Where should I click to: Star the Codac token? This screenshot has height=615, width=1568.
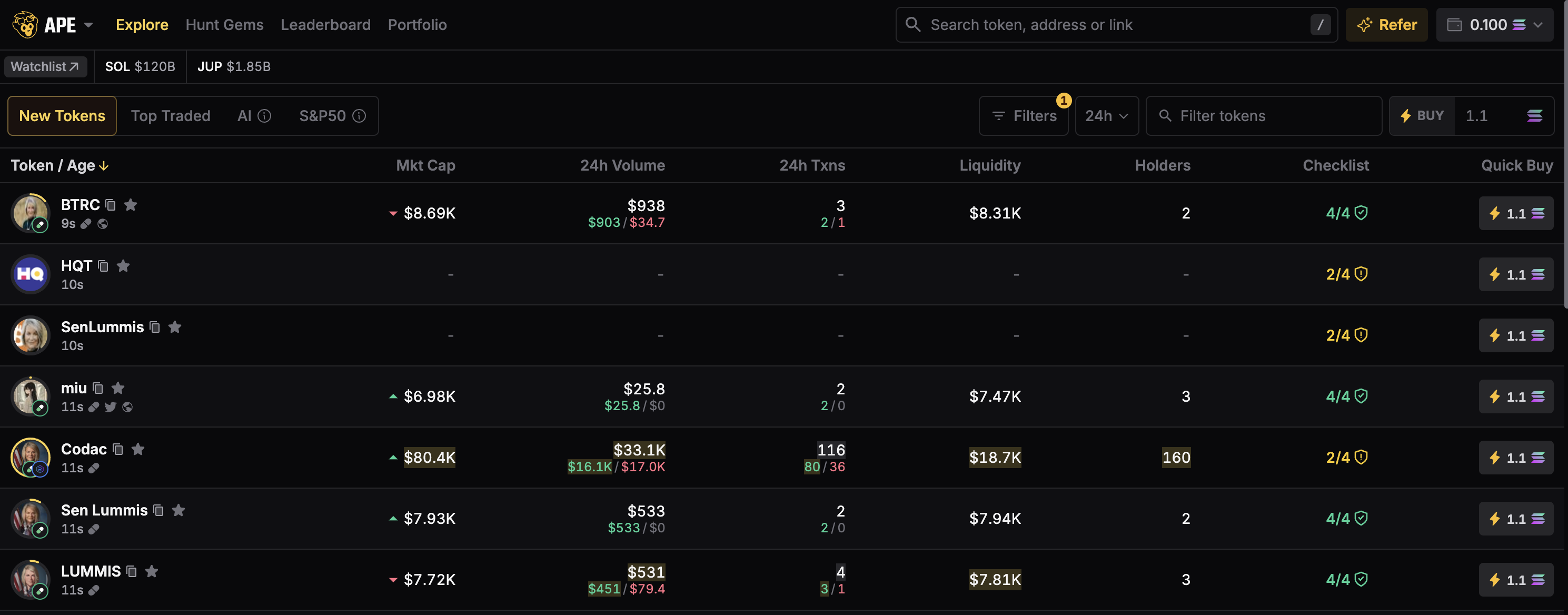(x=138, y=449)
